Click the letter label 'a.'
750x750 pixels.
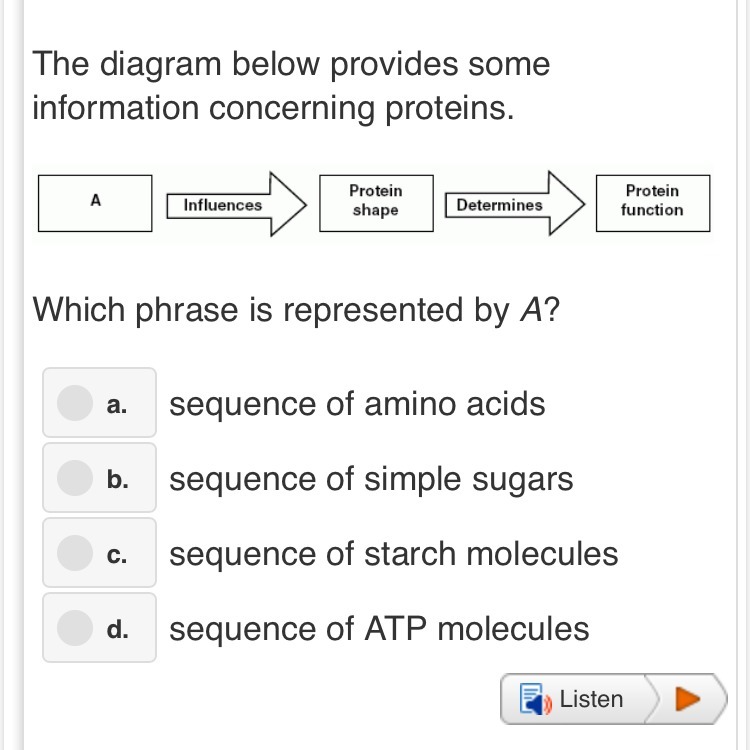[118, 404]
